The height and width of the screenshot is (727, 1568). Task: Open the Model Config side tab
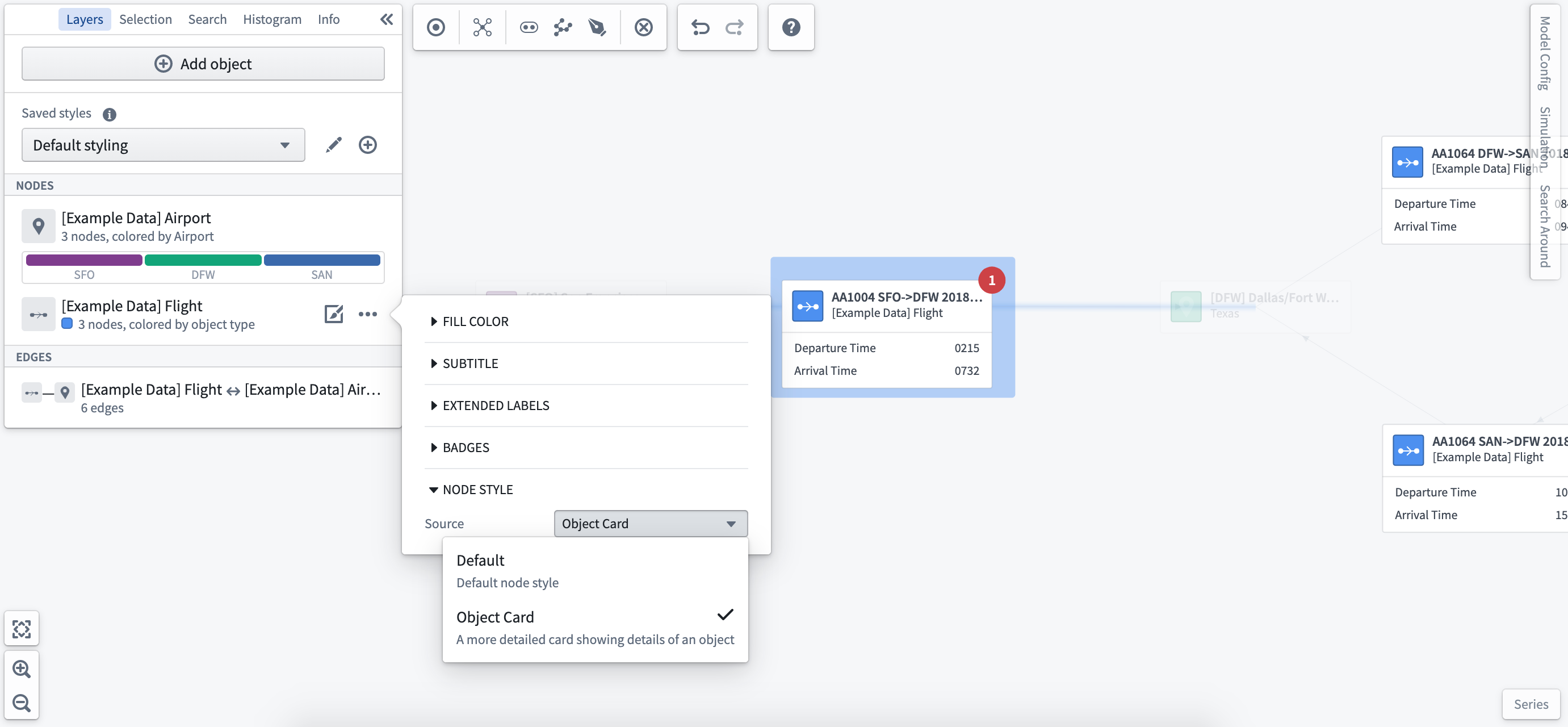pyautogui.click(x=1544, y=53)
